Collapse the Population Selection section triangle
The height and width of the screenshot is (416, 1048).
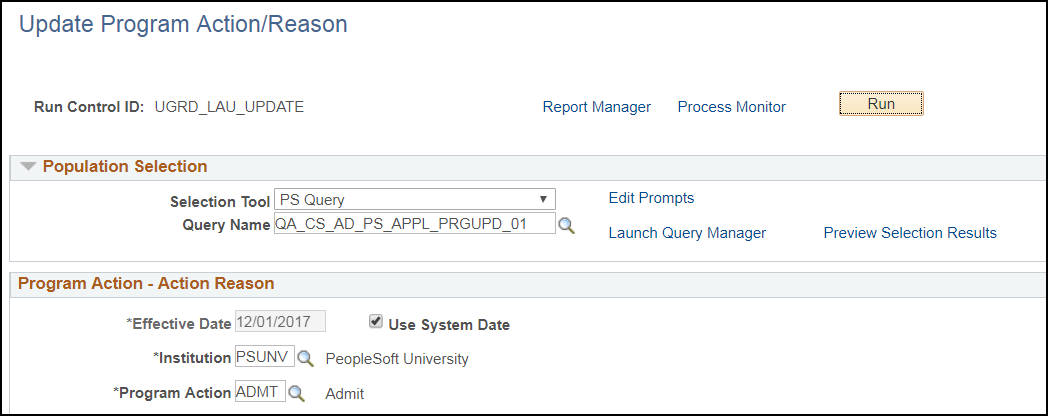click(x=28, y=167)
